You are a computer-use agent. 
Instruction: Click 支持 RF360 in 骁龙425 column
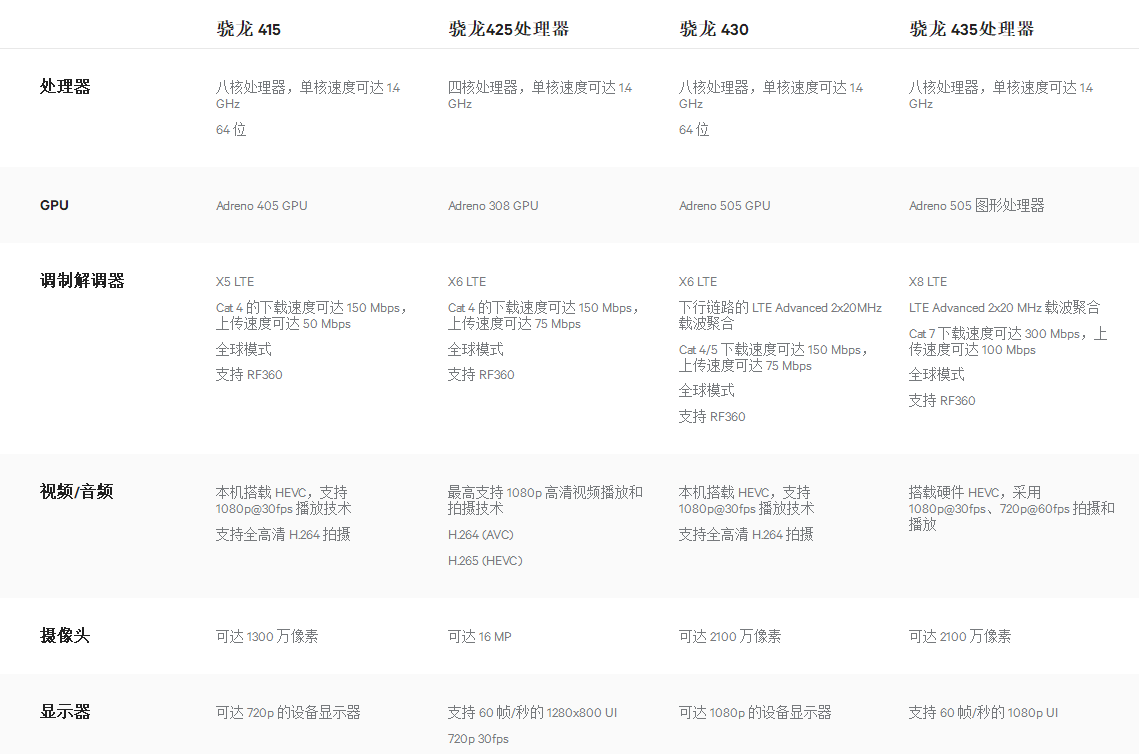click(x=481, y=375)
